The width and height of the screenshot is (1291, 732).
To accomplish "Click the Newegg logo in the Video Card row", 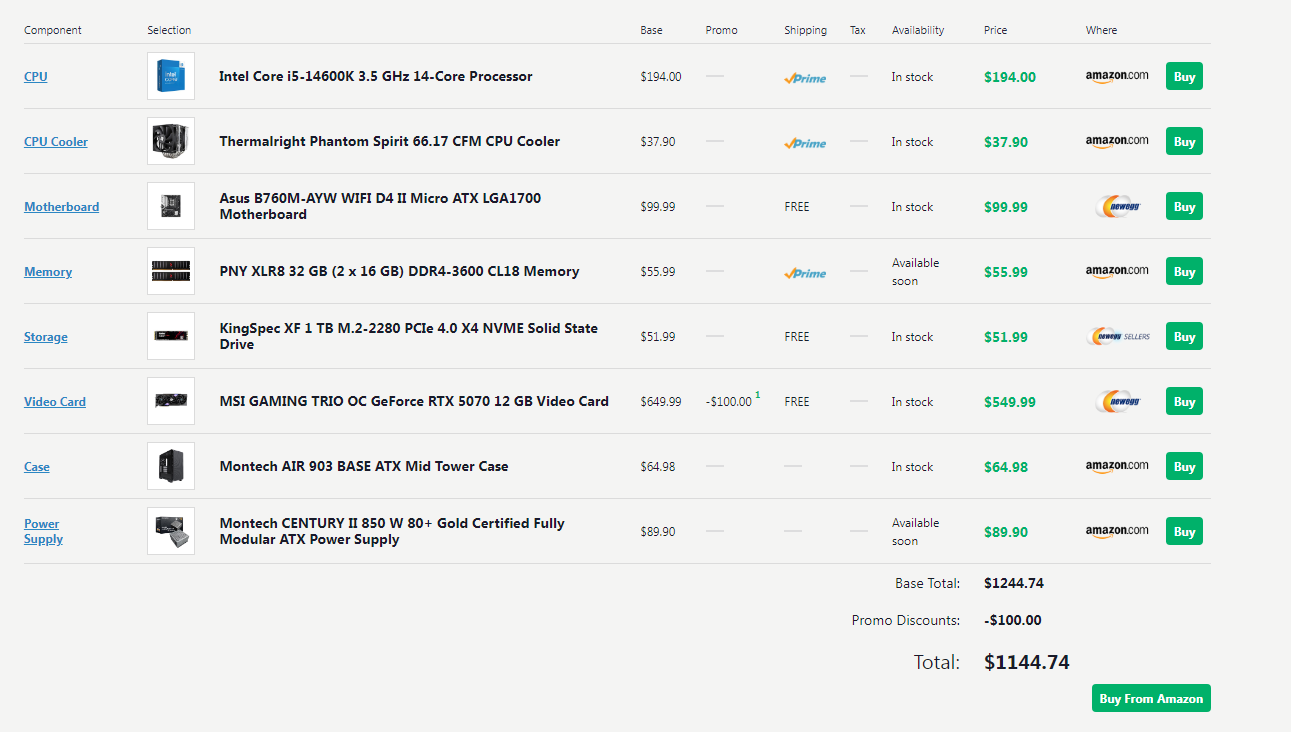I will coord(1117,402).
